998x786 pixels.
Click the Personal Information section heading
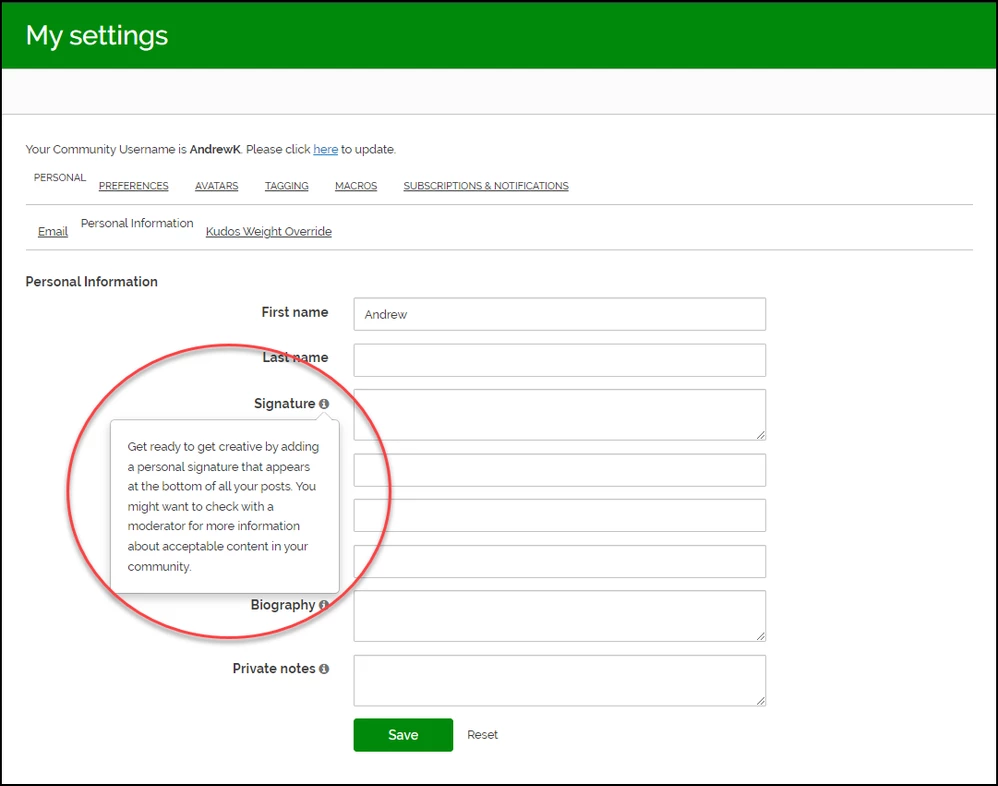pyautogui.click(x=92, y=282)
